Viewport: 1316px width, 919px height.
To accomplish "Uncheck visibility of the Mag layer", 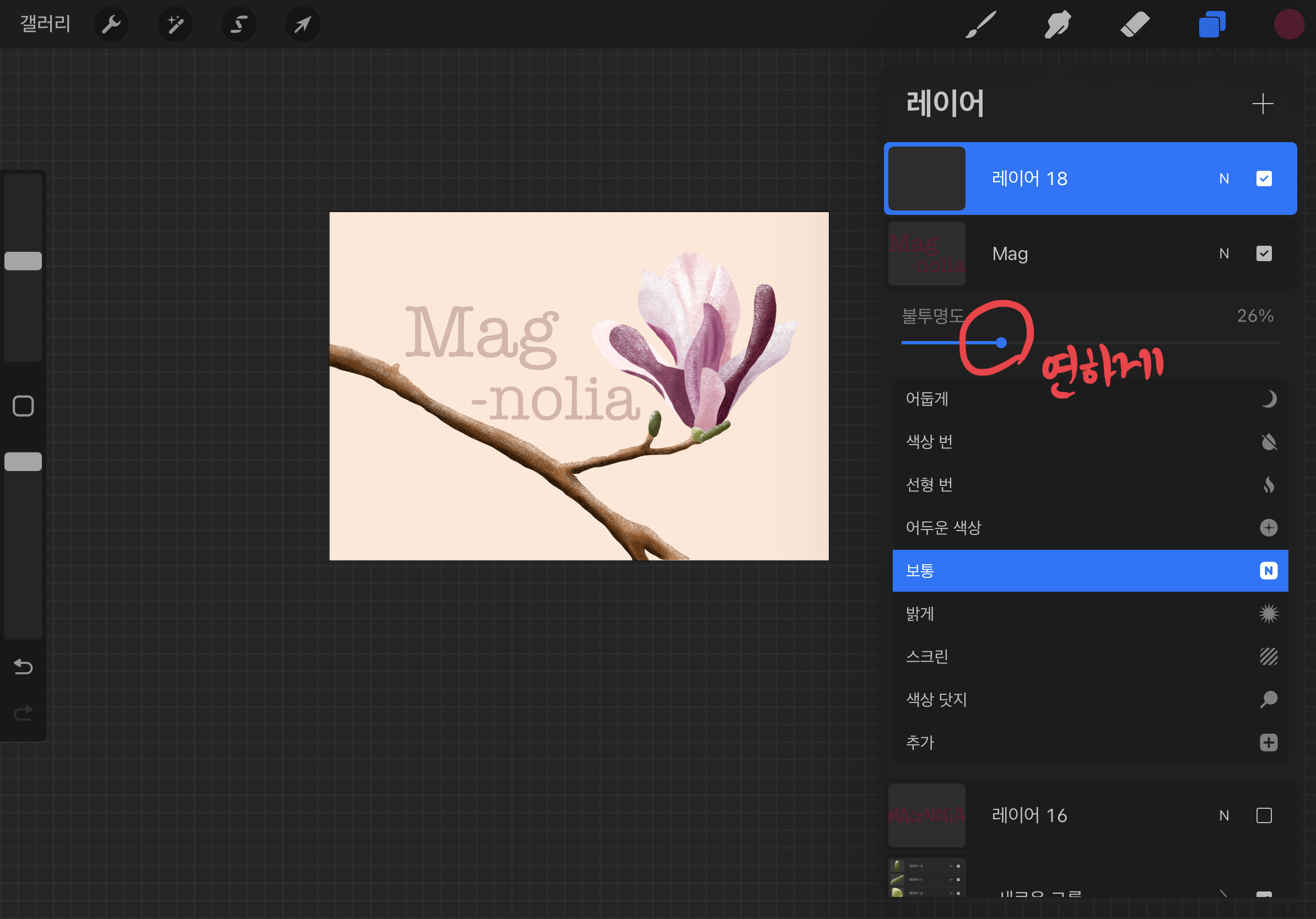I will point(1263,254).
